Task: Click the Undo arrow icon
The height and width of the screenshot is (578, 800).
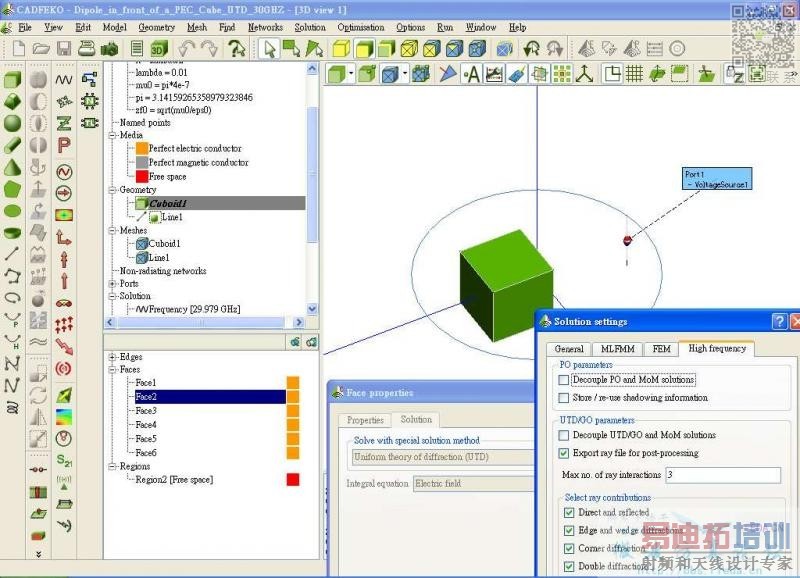Action: (186, 49)
